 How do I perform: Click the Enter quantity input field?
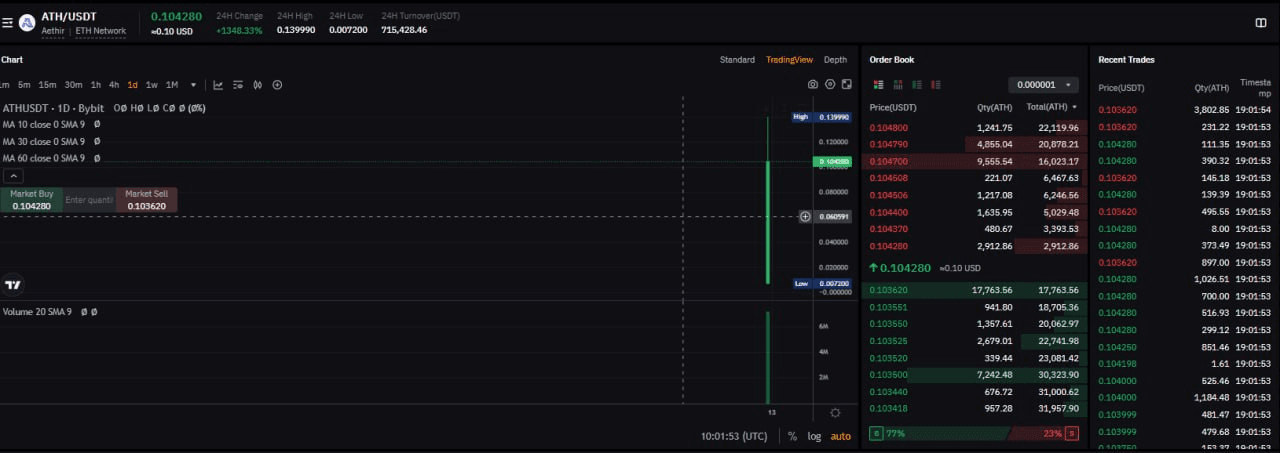click(x=89, y=200)
